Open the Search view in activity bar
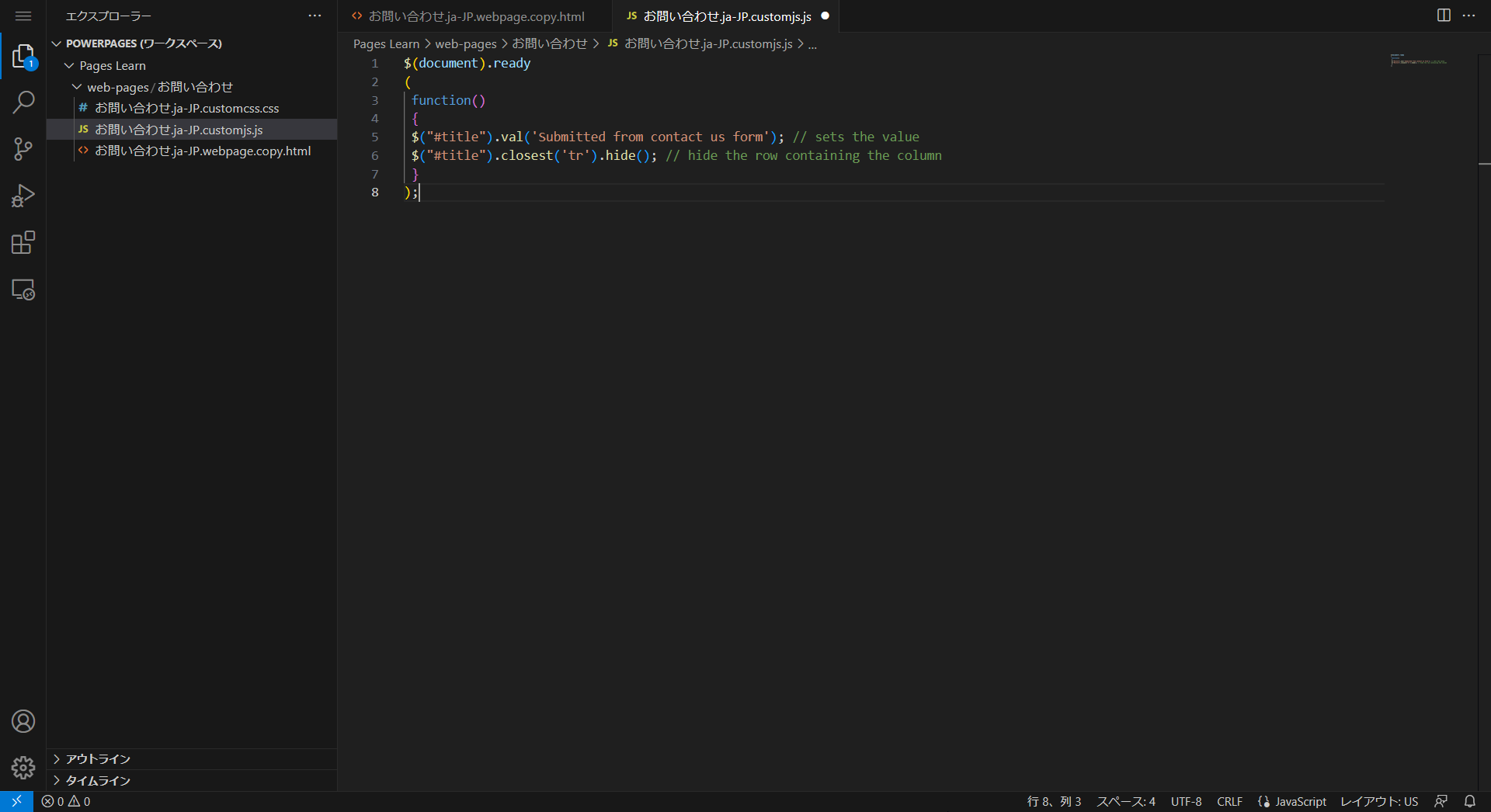The width and height of the screenshot is (1491, 812). 23,102
